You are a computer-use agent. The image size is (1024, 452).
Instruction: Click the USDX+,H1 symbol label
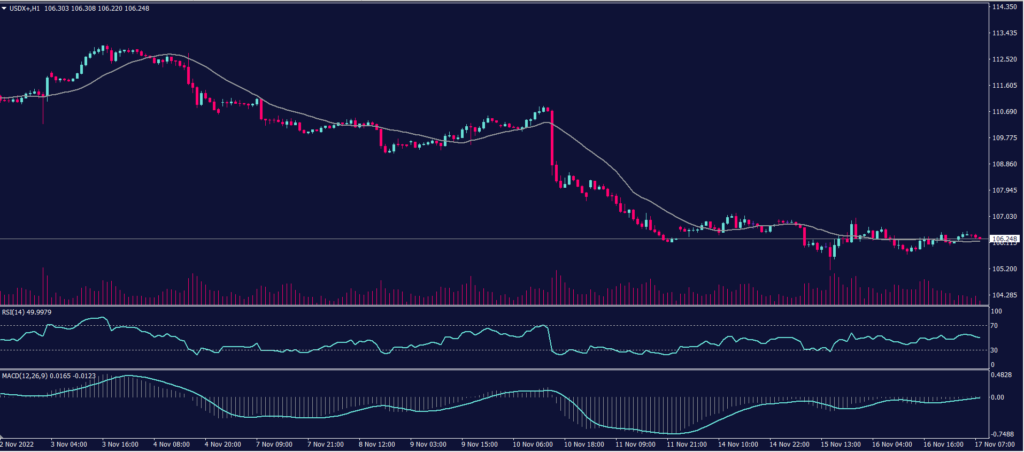point(25,8)
